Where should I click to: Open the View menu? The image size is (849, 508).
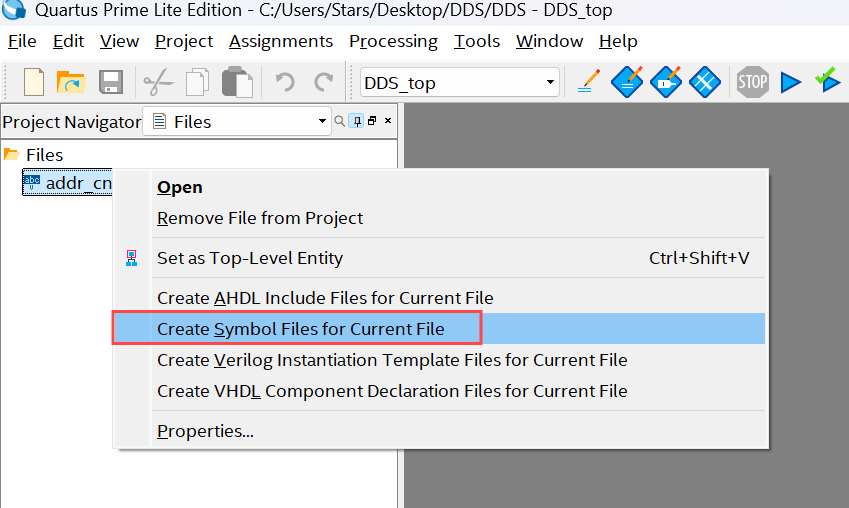(120, 41)
